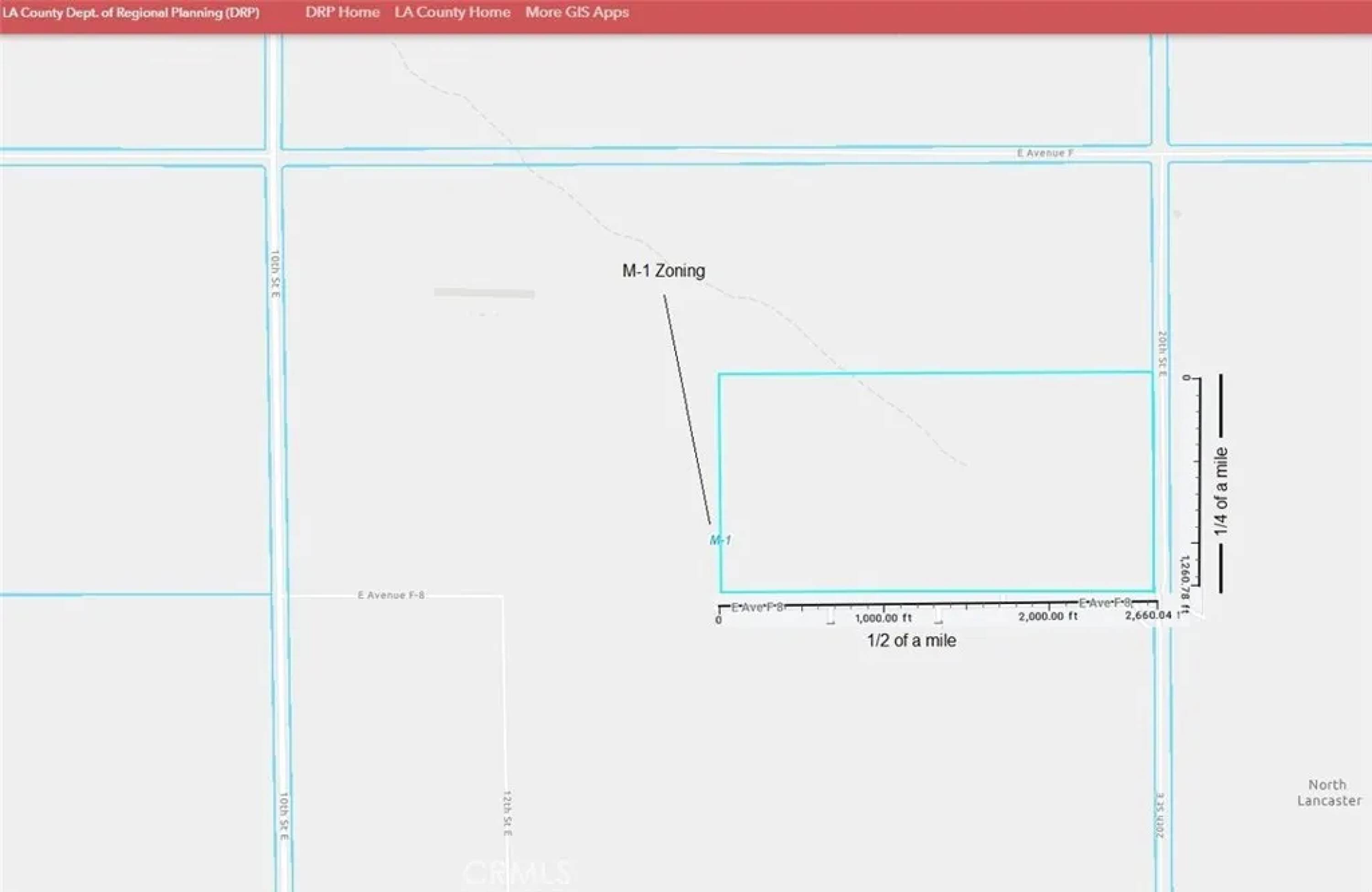
Task: Click the upper 20th St E label
Action: tap(1162, 354)
